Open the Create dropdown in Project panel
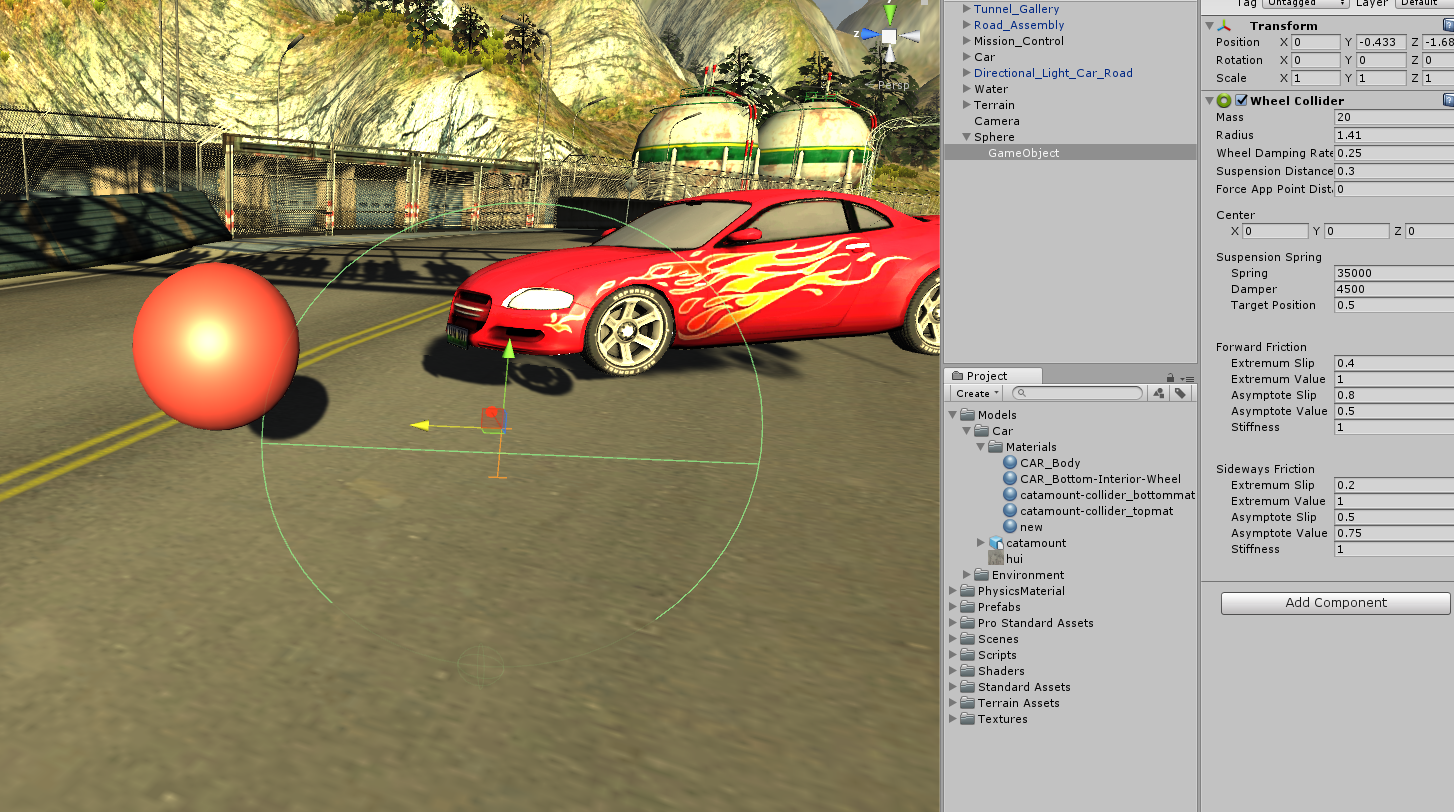The image size is (1454, 812). (978, 394)
